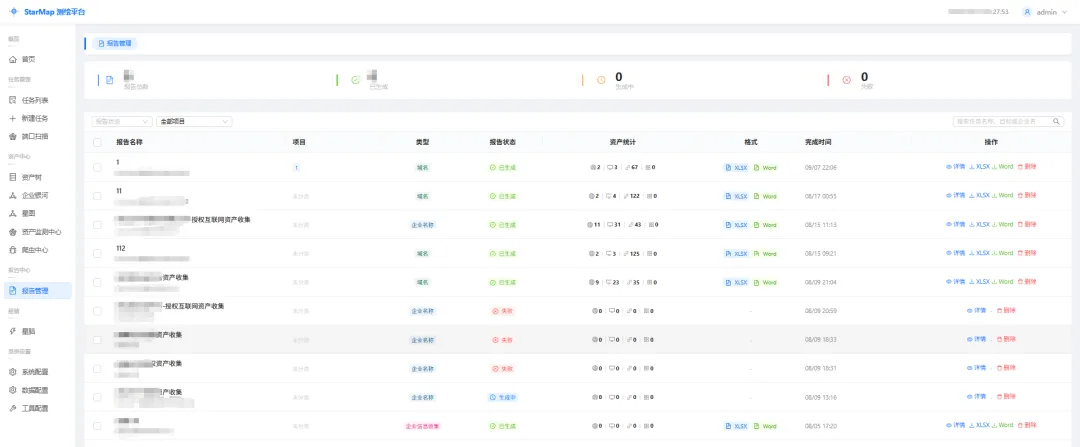The image size is (1080, 447).
Task: Expand the admin account dropdown arrow
Action: pos(1064,12)
